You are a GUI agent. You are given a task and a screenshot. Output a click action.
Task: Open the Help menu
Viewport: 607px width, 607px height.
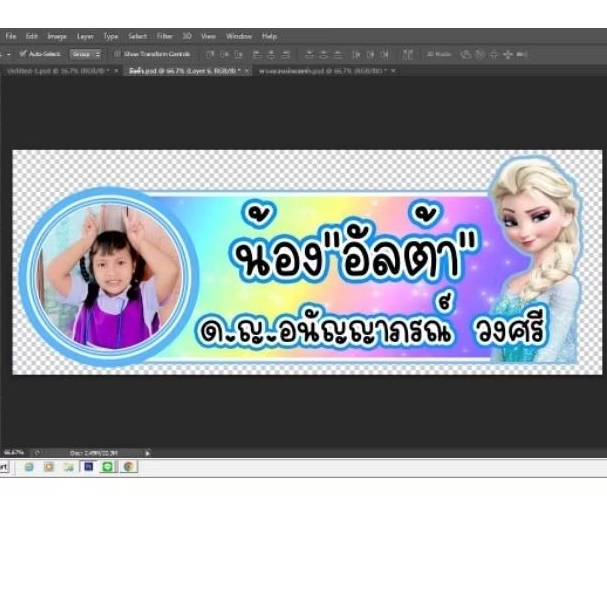tap(269, 36)
